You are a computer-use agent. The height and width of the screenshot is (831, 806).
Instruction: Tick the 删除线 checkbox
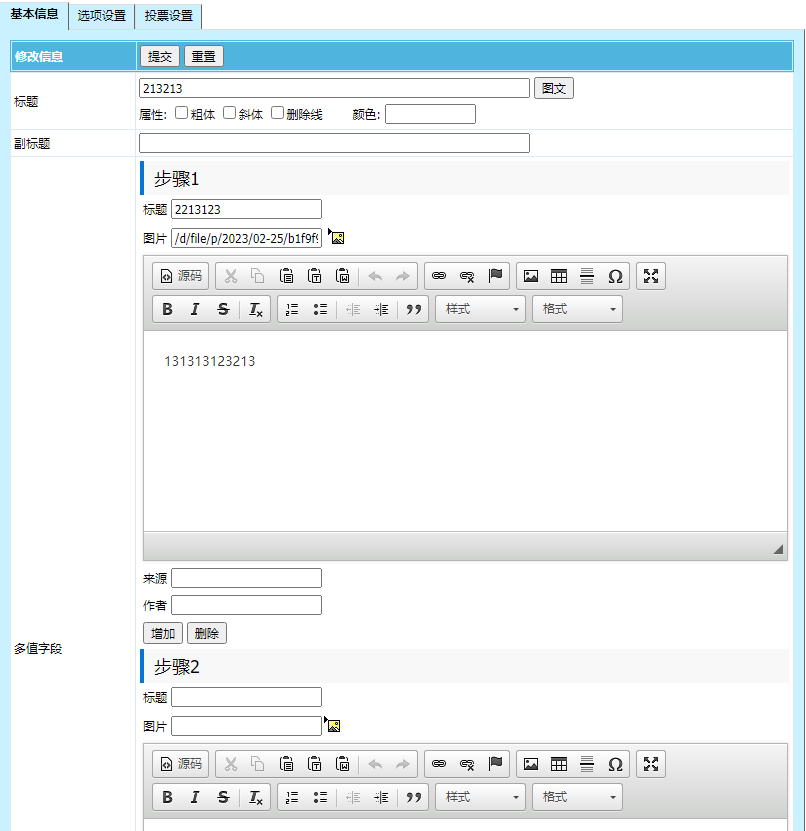coord(278,113)
